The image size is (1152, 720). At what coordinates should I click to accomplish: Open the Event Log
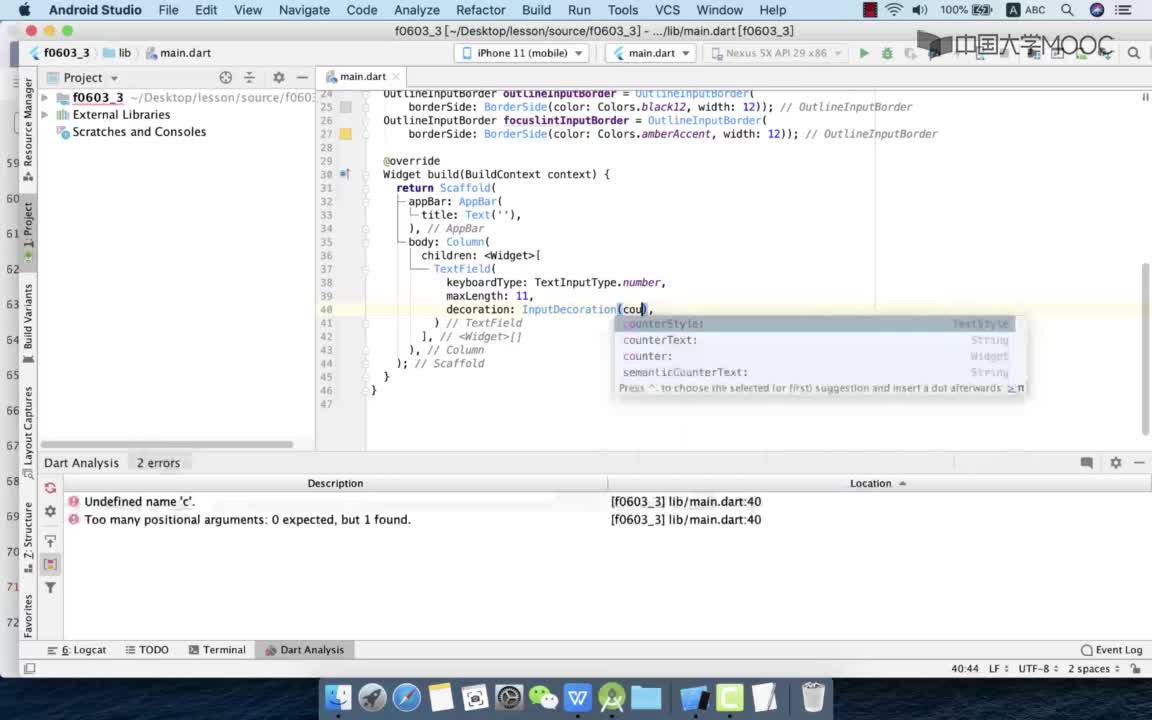[x=1112, y=650]
